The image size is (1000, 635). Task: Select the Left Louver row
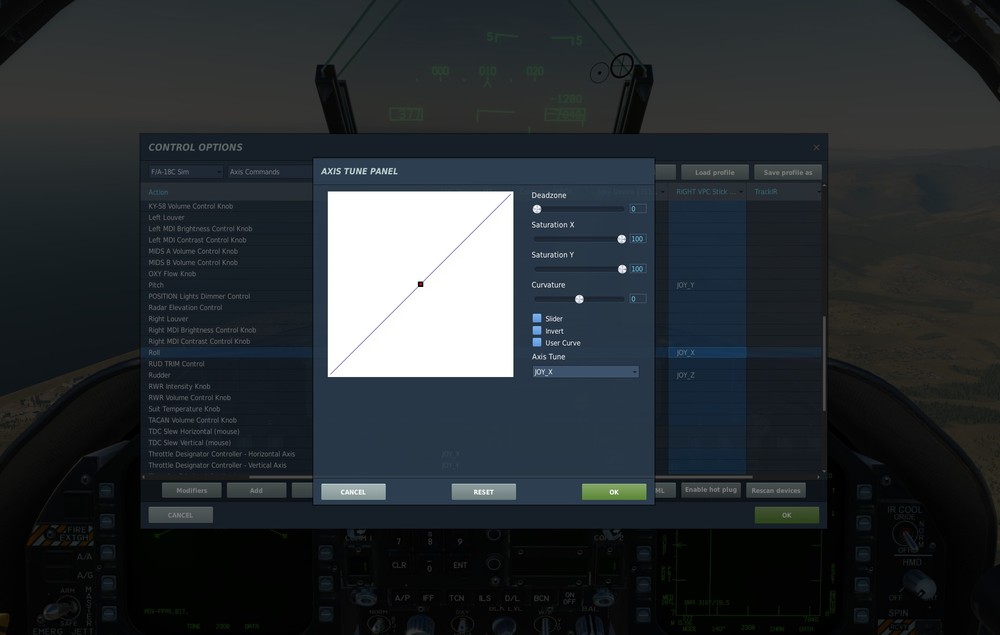pyautogui.click(x=226, y=217)
